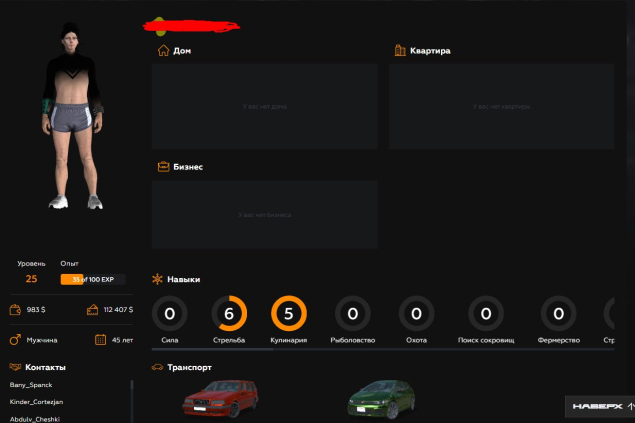Screen dimensions: 635x423
Task: Click the Кулинария skill ring showing 5
Action: pos(288,314)
